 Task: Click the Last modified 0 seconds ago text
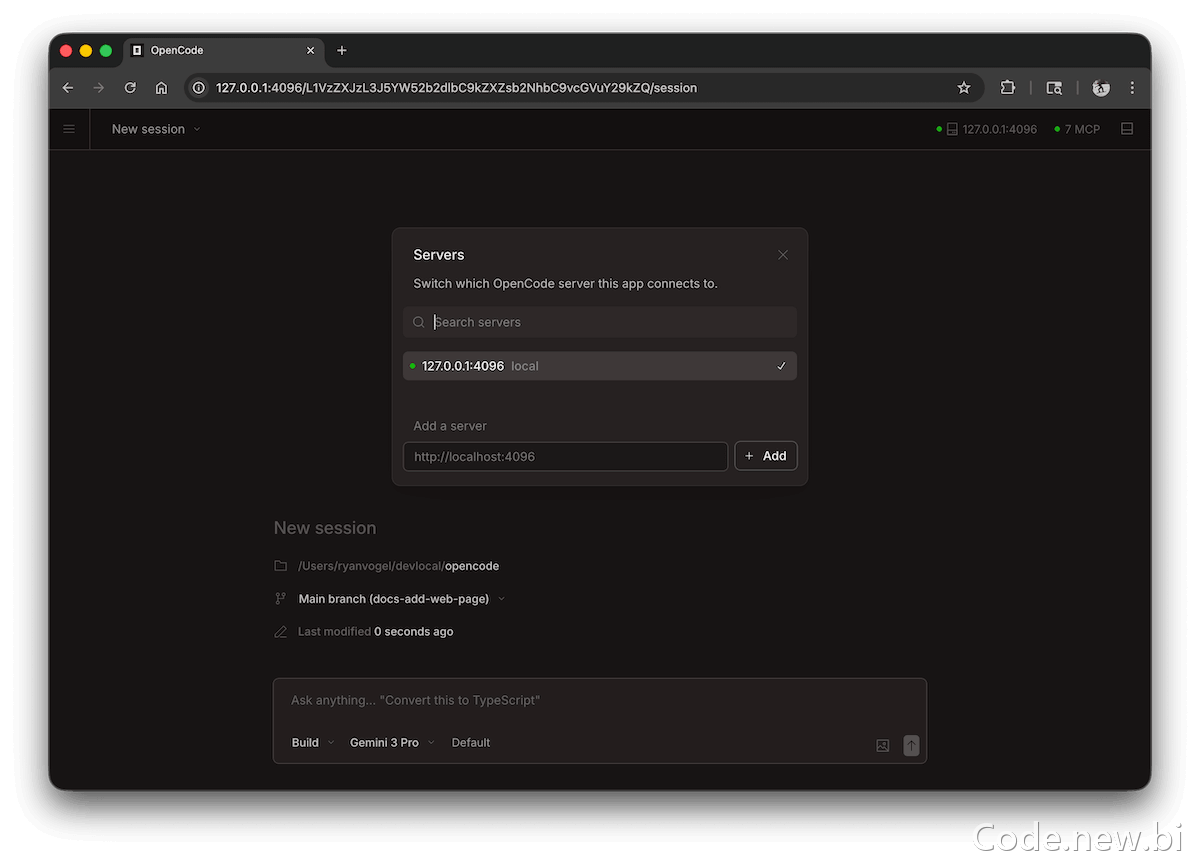click(x=375, y=632)
